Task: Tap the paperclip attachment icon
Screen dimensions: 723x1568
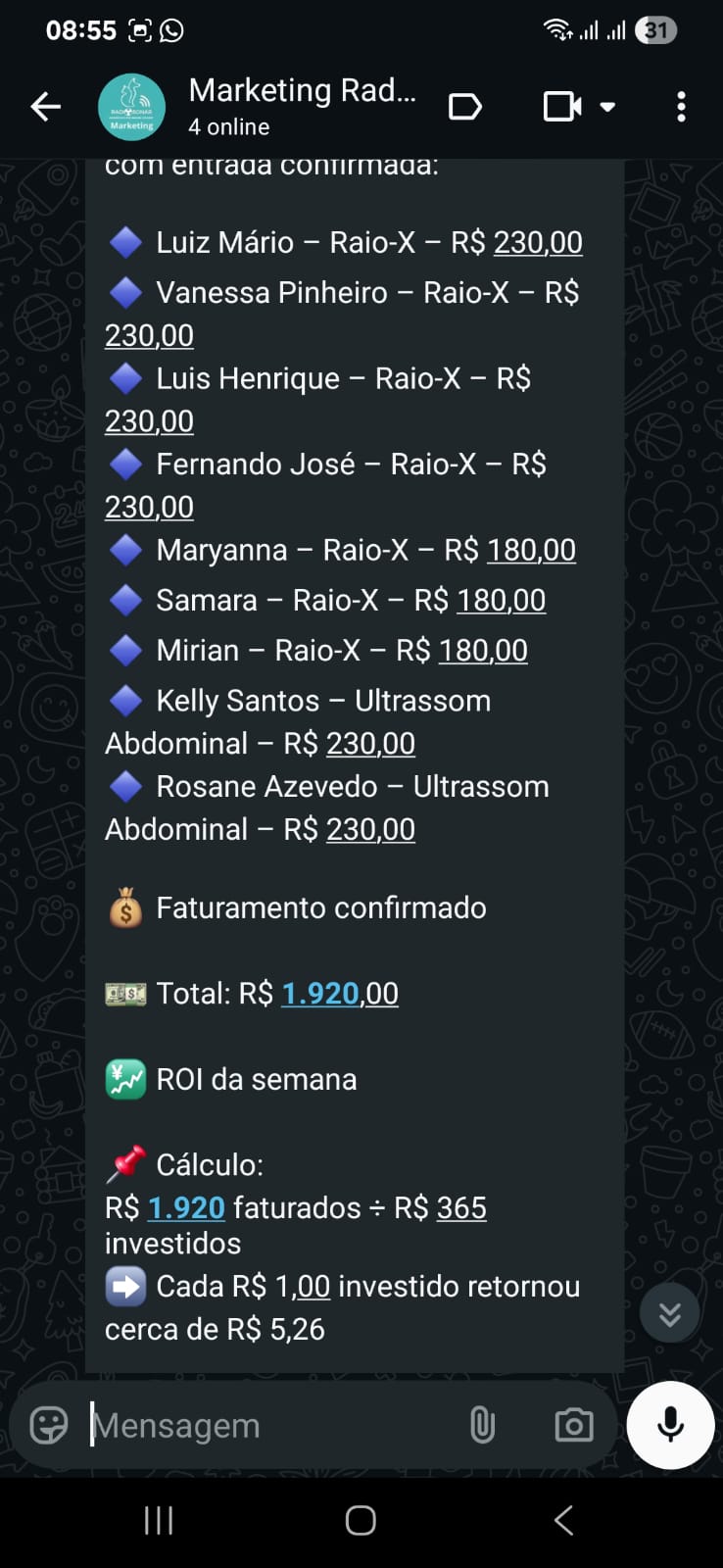Action: tap(482, 1425)
